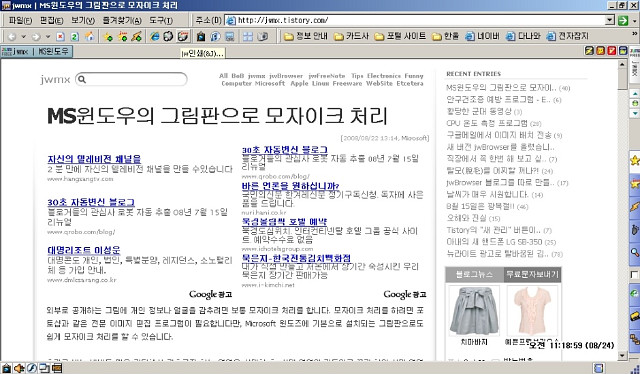
Task: Open the Forward button history dropdown arrow
Action: (47, 37)
